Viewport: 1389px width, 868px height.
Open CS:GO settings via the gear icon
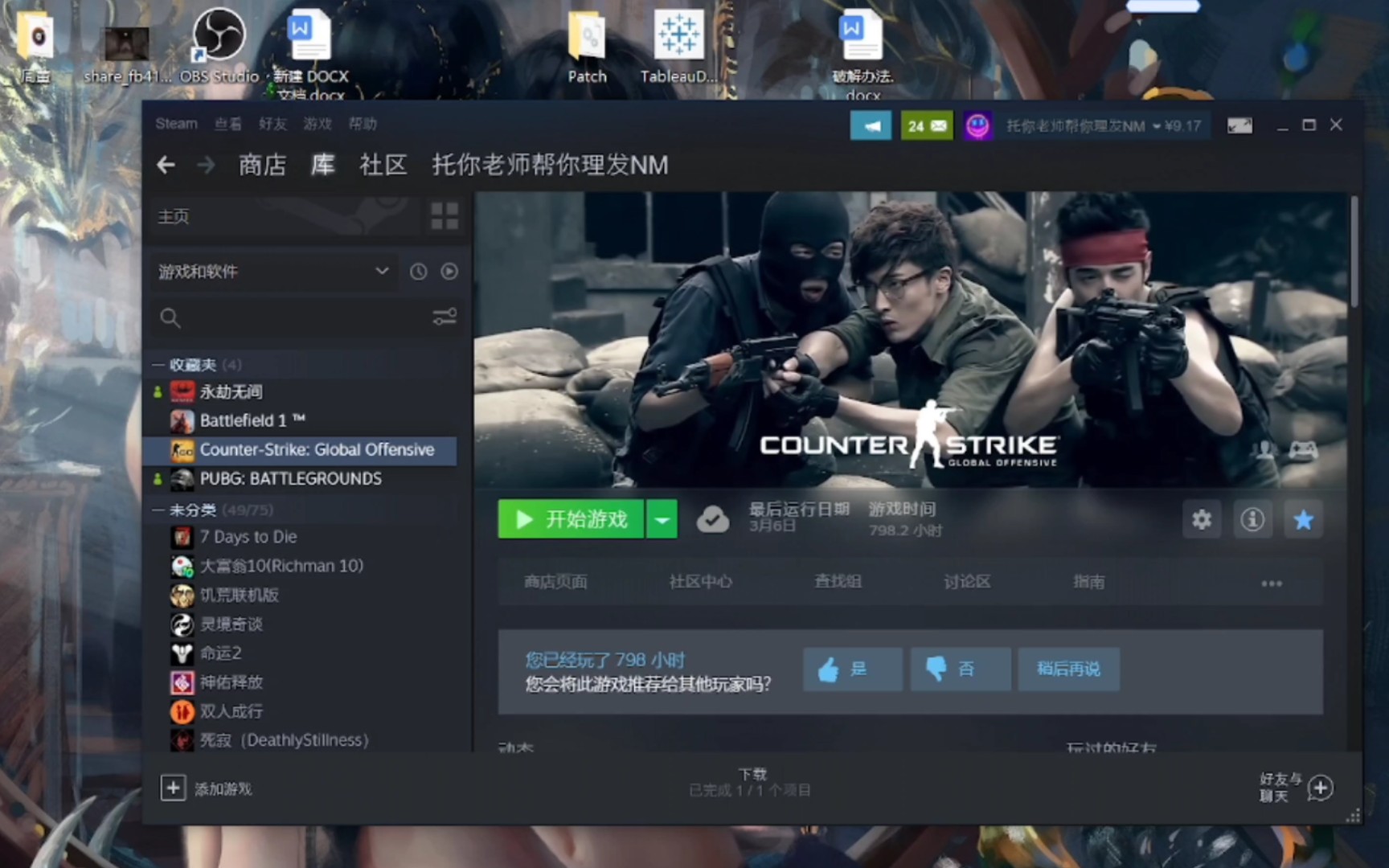pyautogui.click(x=1201, y=519)
